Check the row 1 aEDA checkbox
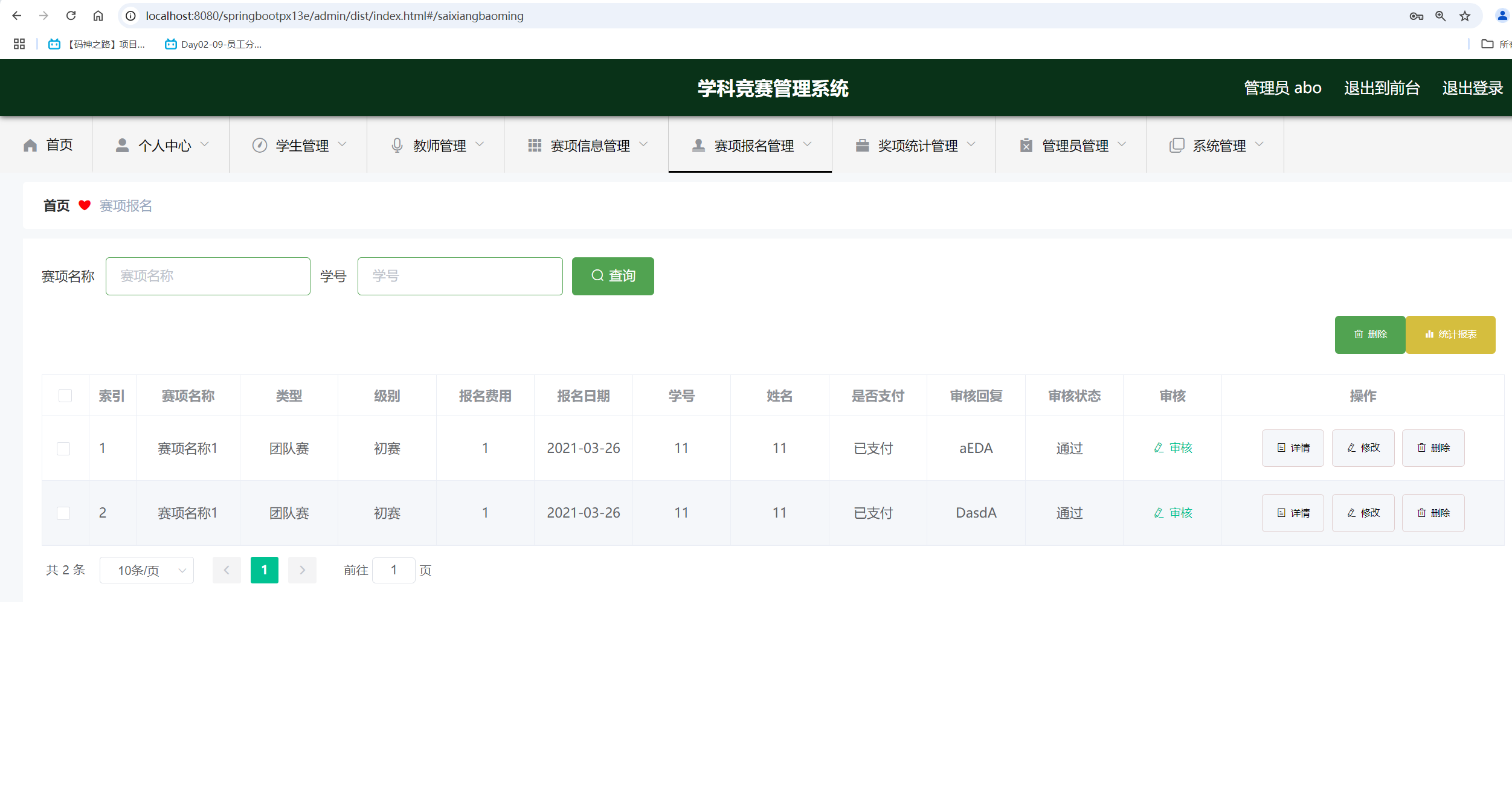This screenshot has width=1512, height=796. pos(63,449)
